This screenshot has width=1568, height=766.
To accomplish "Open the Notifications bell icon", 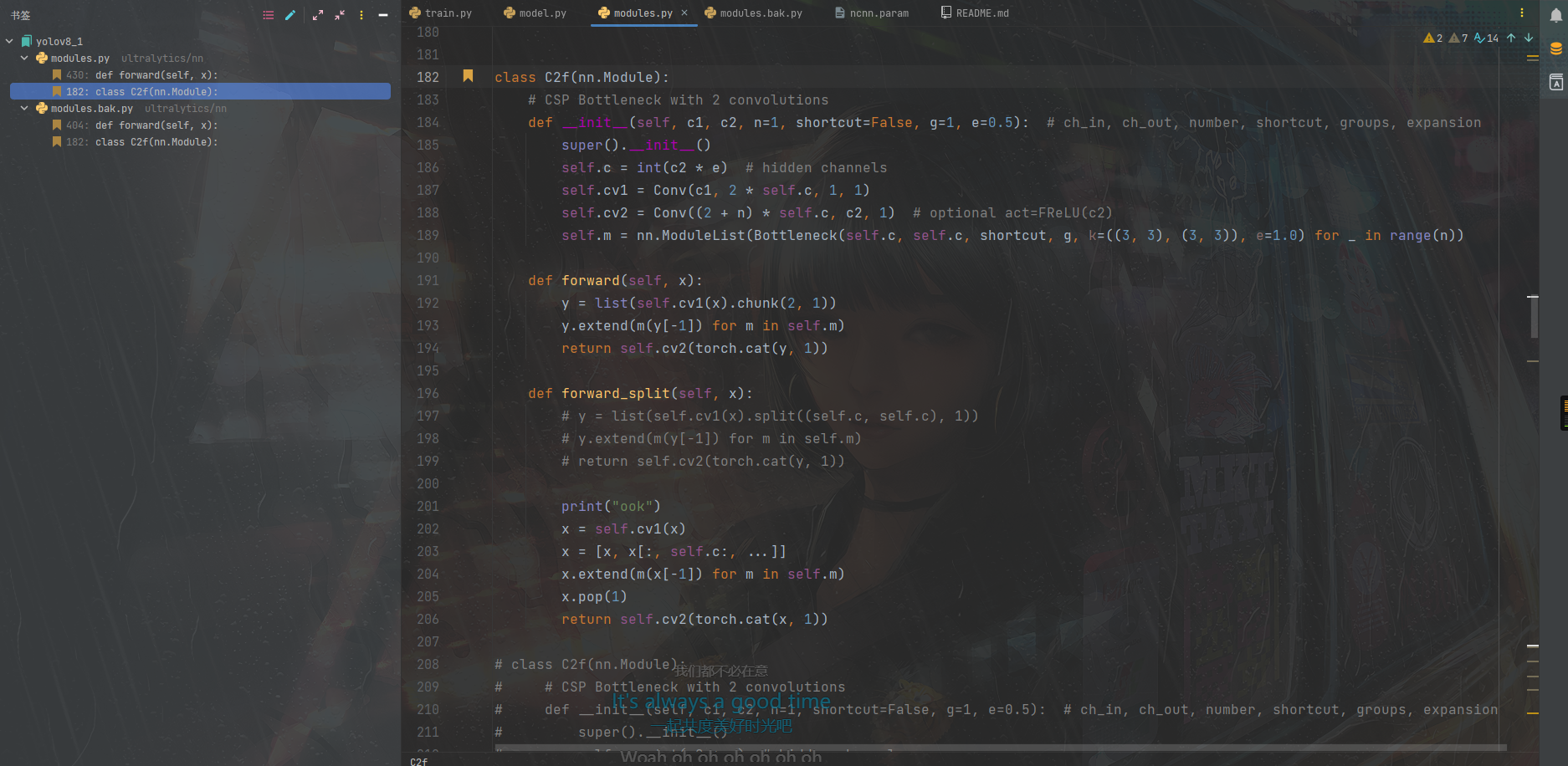I will pyautogui.click(x=1555, y=14).
